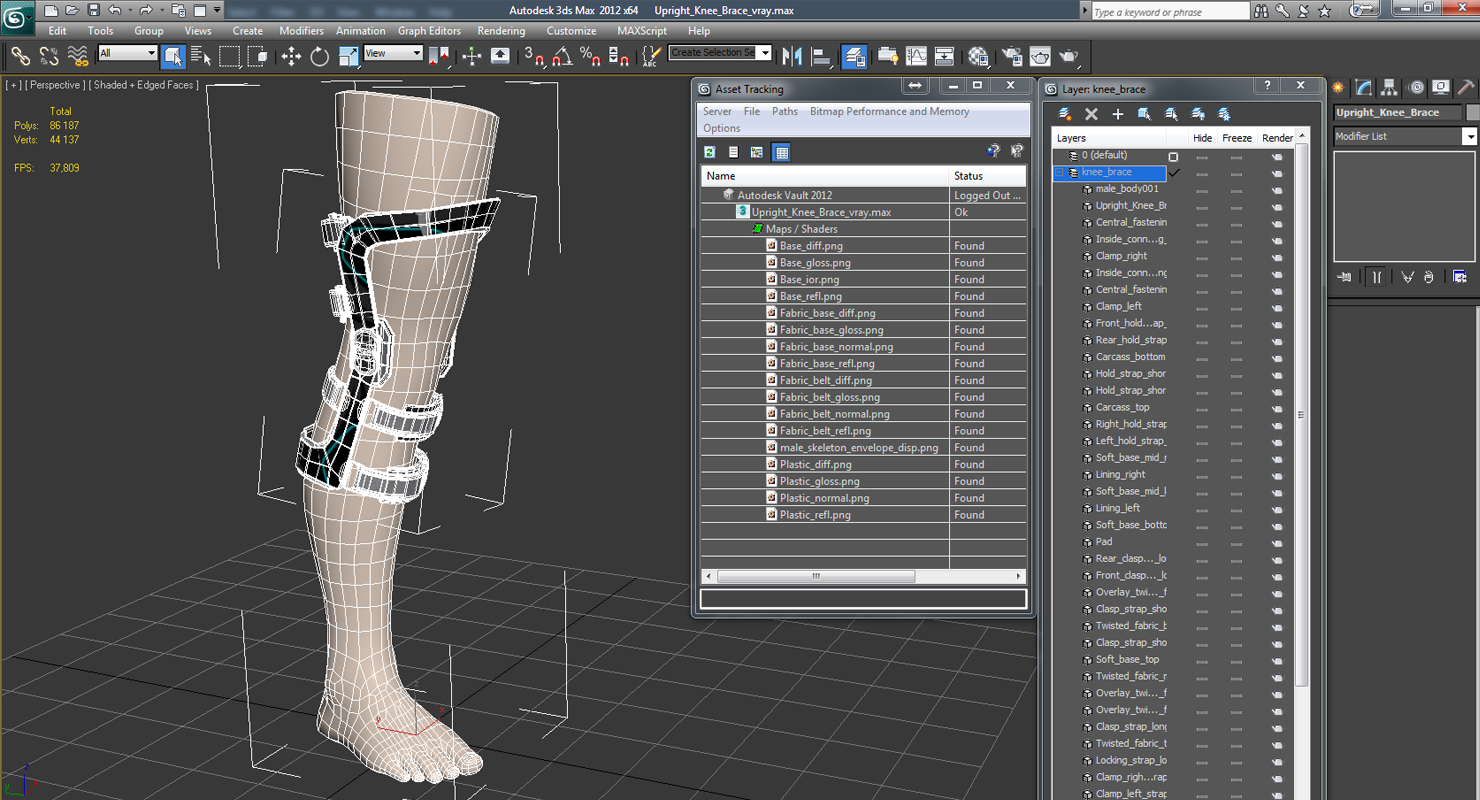The height and width of the screenshot is (800, 1480).
Task: Click the object color swatch beside name
Action: click(x=1470, y=112)
